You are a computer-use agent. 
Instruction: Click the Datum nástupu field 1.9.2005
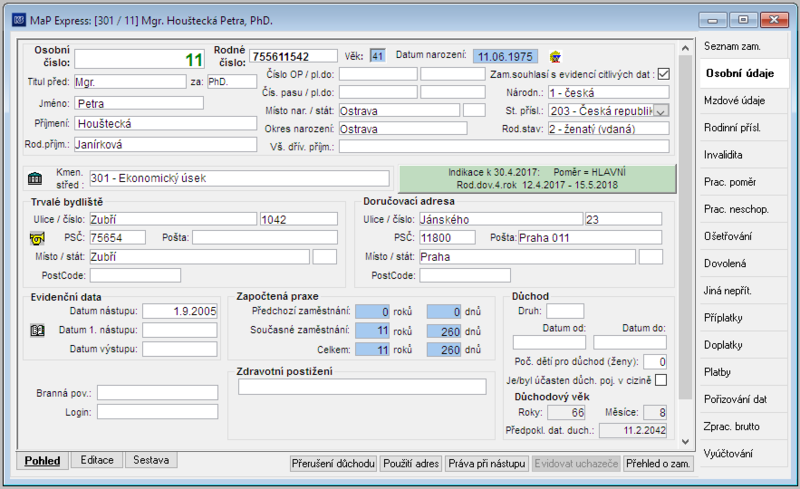[180, 311]
